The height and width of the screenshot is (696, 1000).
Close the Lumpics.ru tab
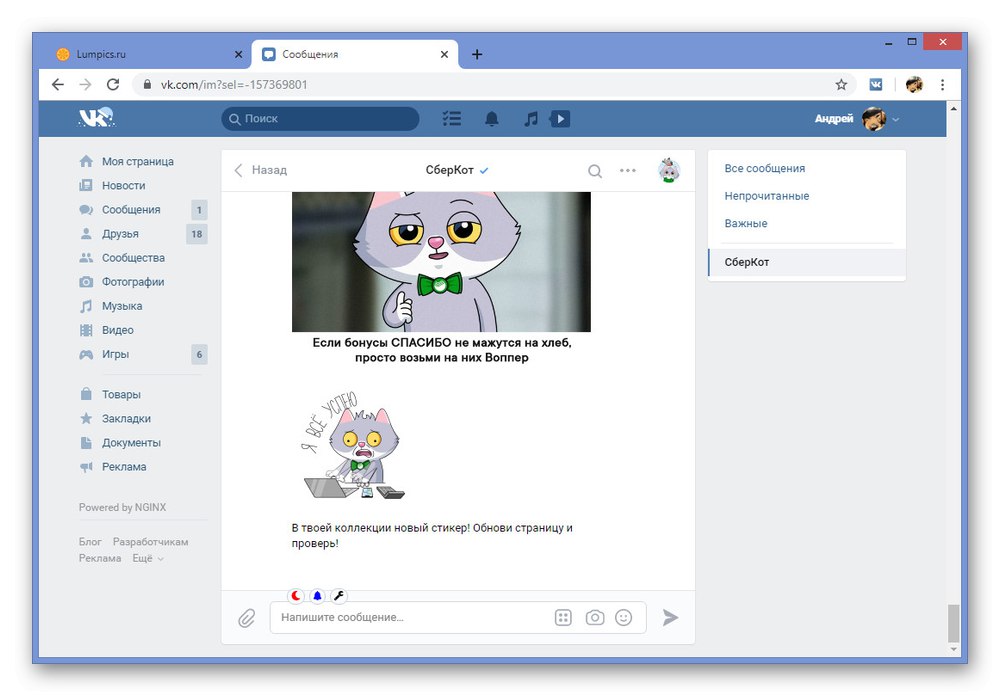pyautogui.click(x=239, y=54)
